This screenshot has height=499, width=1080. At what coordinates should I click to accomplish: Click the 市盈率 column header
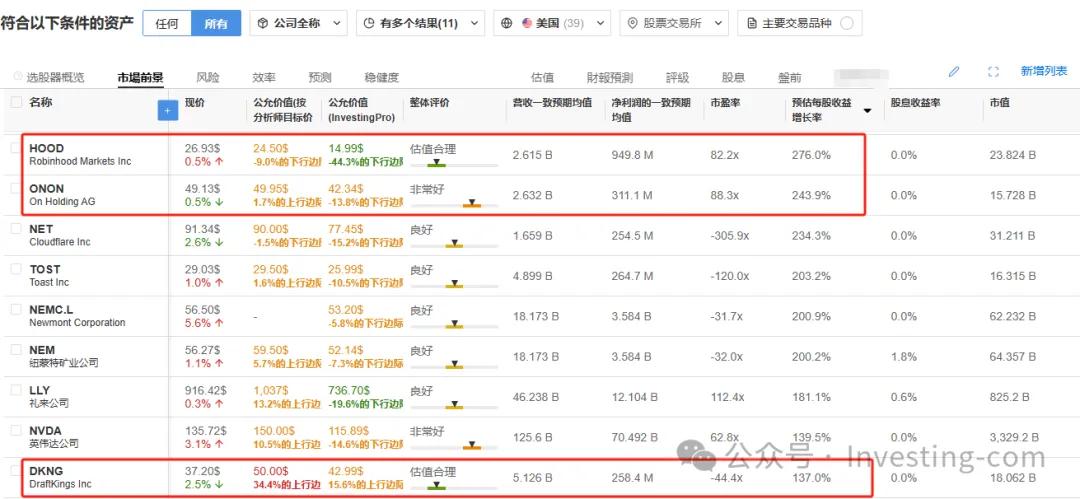pos(726,103)
